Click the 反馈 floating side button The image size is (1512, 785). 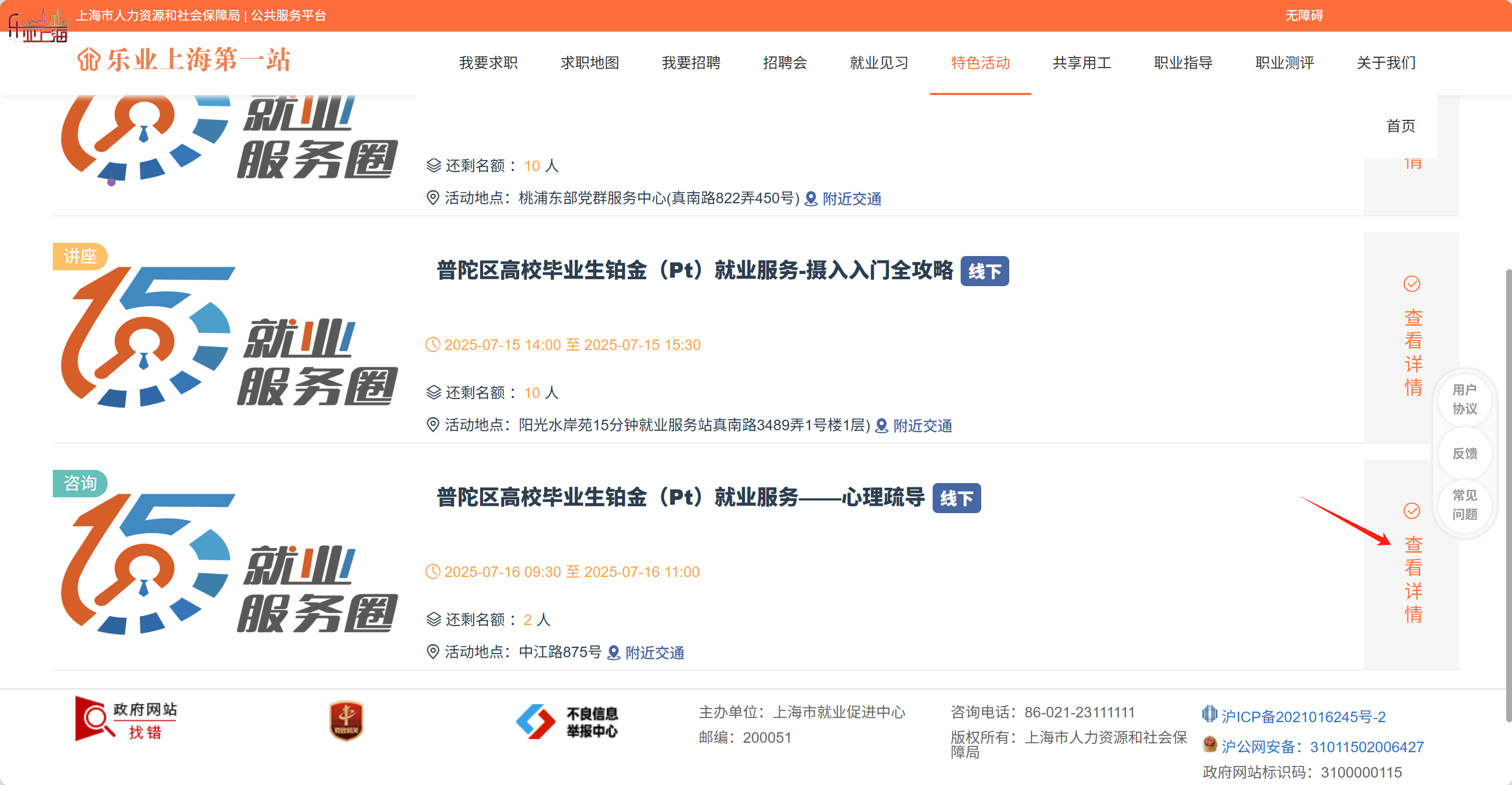(1464, 453)
